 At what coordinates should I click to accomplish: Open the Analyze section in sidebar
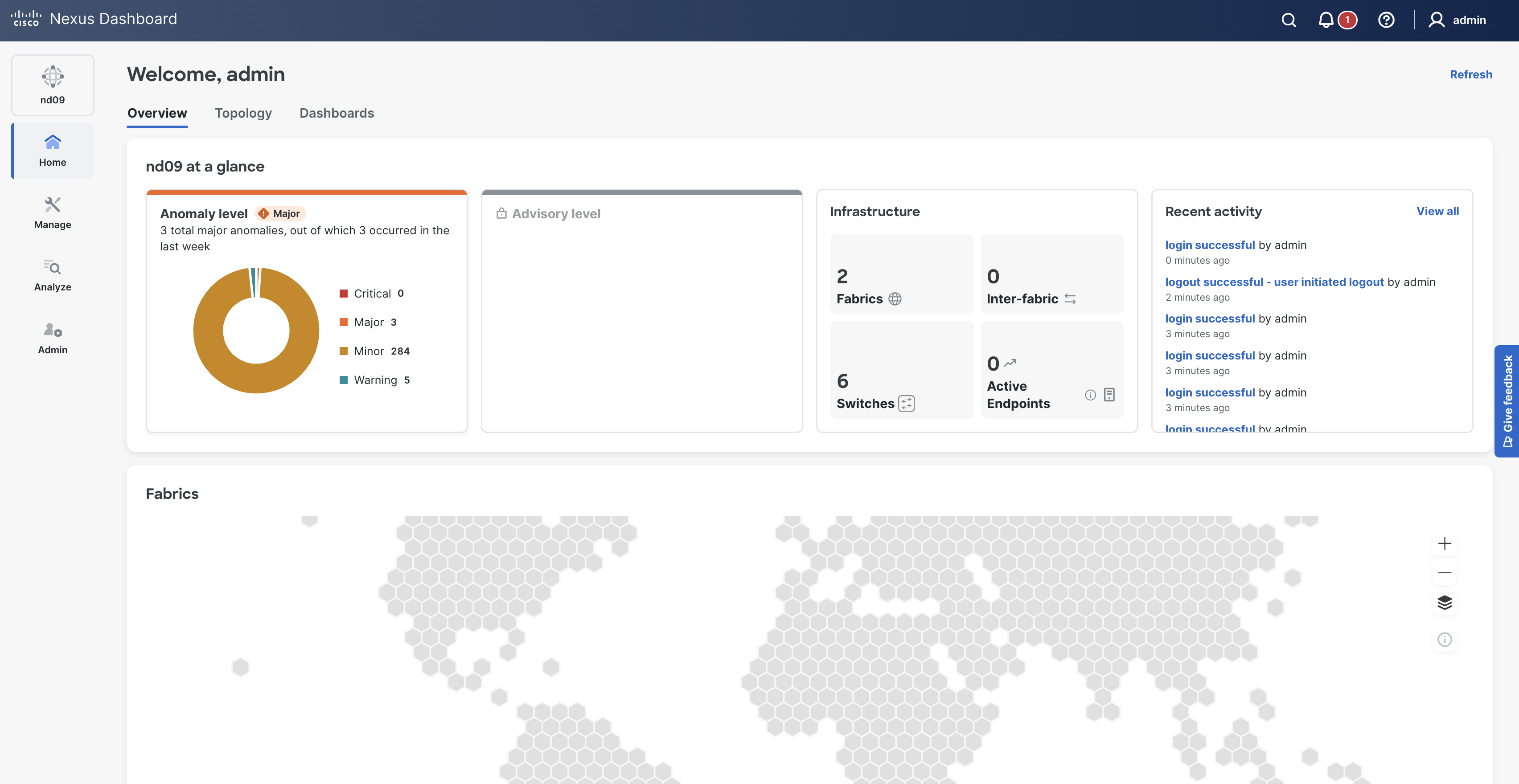(x=53, y=275)
